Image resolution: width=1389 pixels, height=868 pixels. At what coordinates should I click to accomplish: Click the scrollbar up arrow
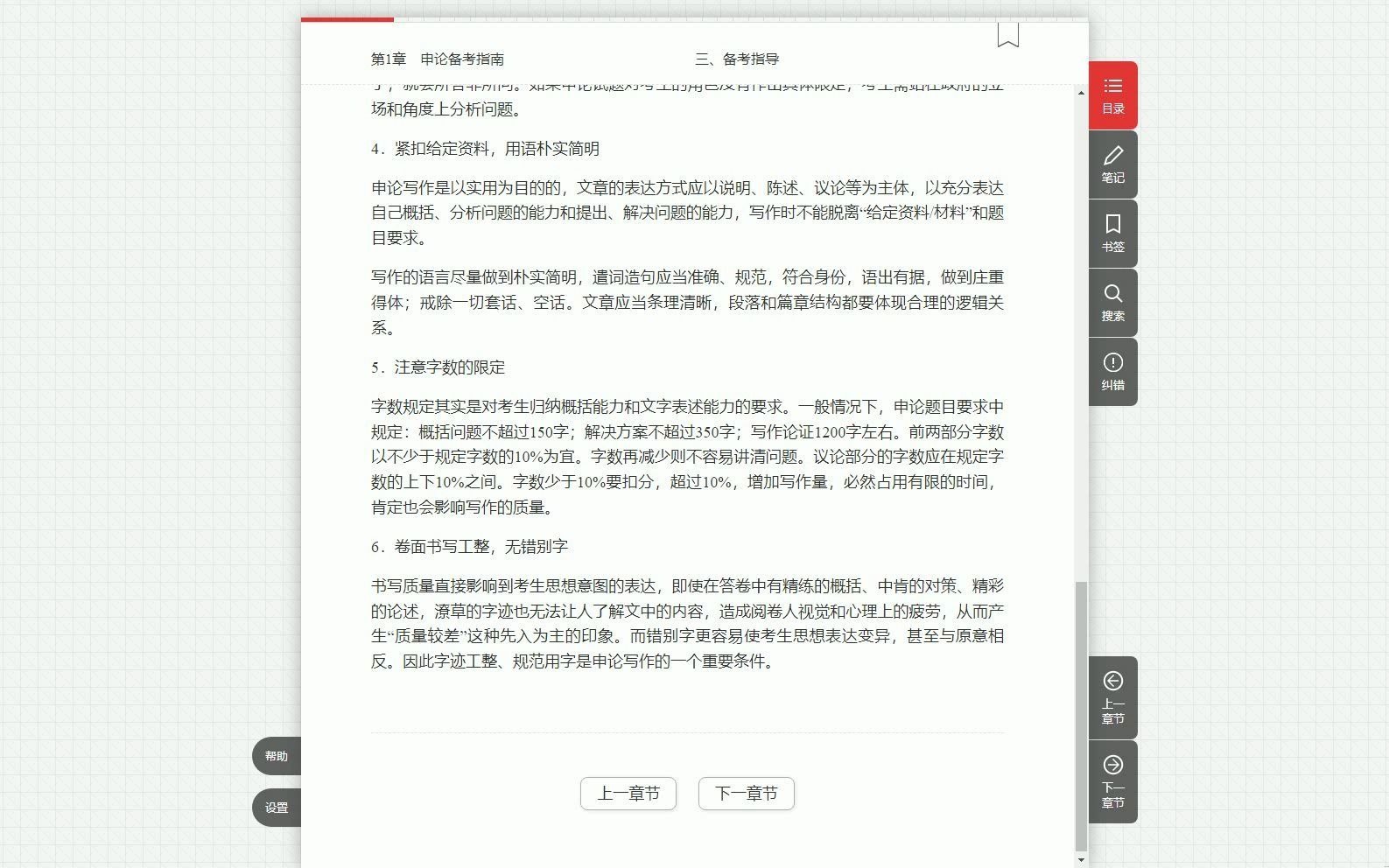(x=1081, y=93)
